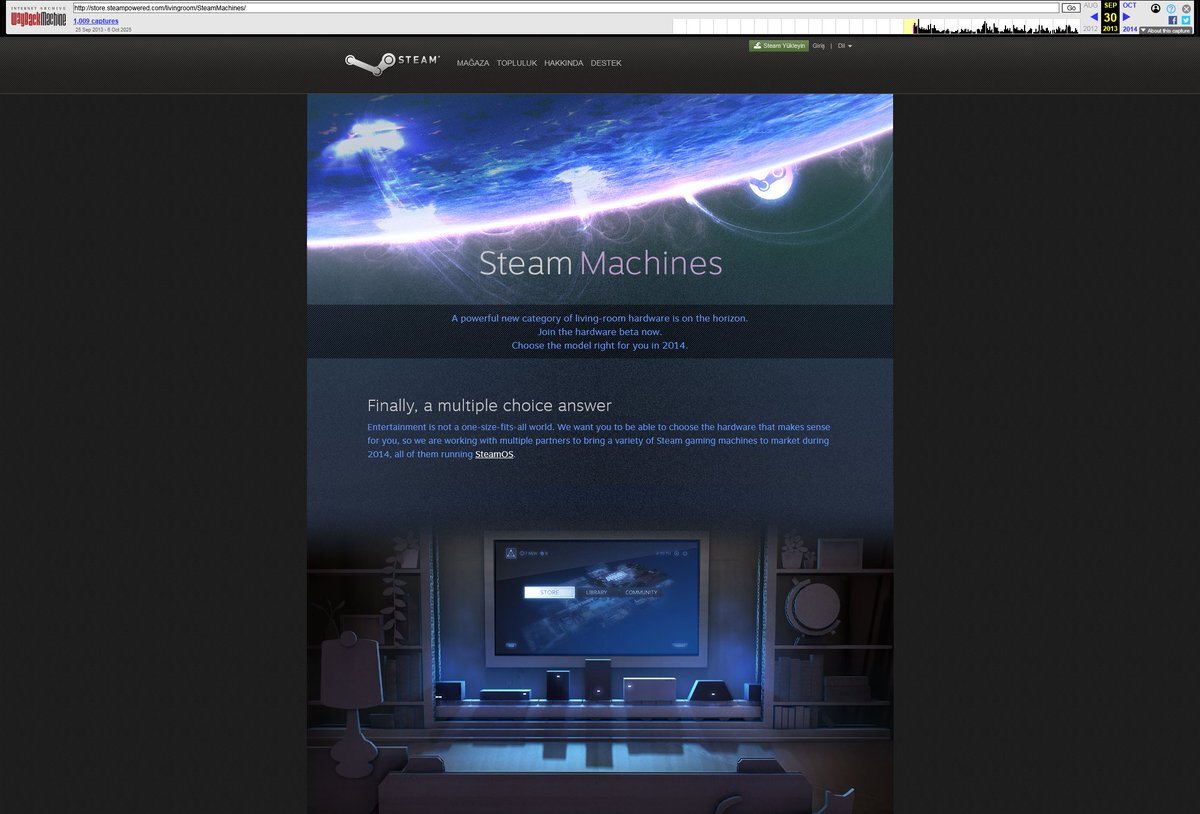Click the 'Finally, a multiple choice answer' heading

[x=489, y=405]
